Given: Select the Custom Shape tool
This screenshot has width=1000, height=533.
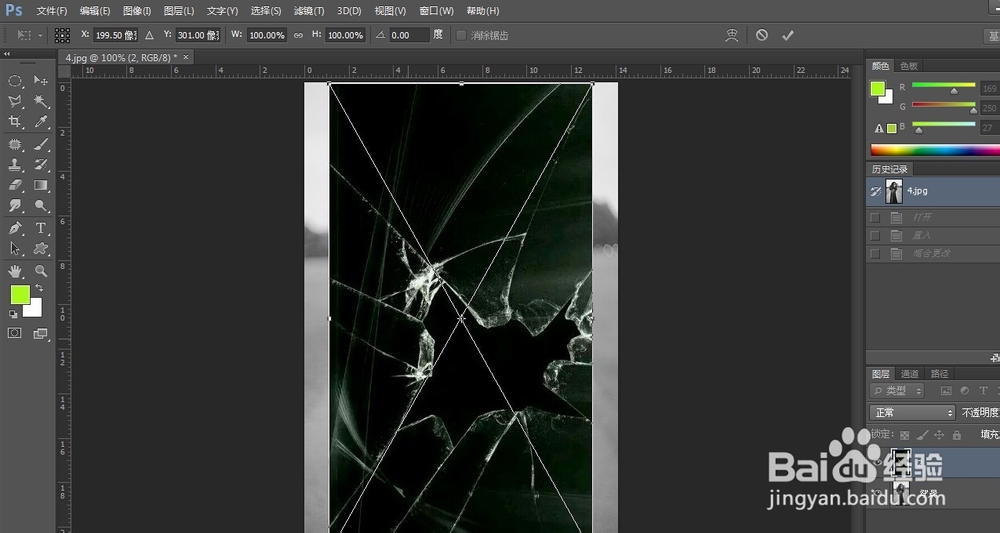Looking at the screenshot, I should [41, 249].
